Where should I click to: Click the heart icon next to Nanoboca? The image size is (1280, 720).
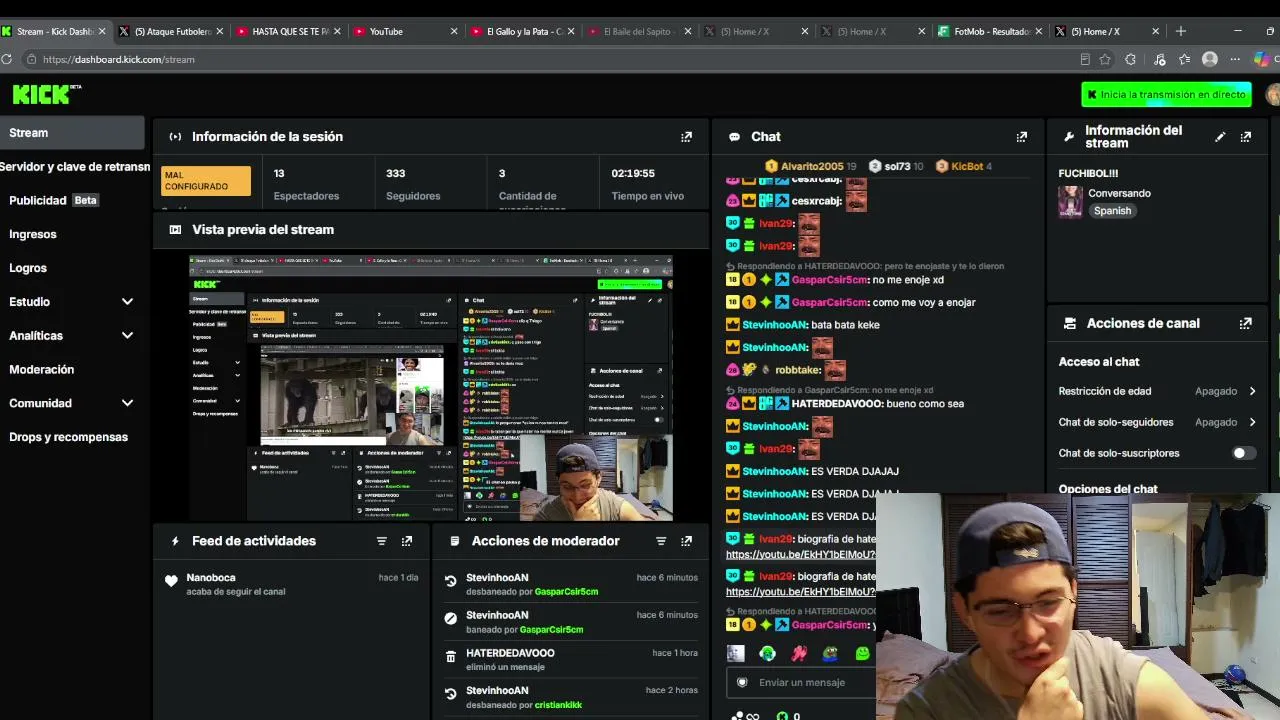171,581
